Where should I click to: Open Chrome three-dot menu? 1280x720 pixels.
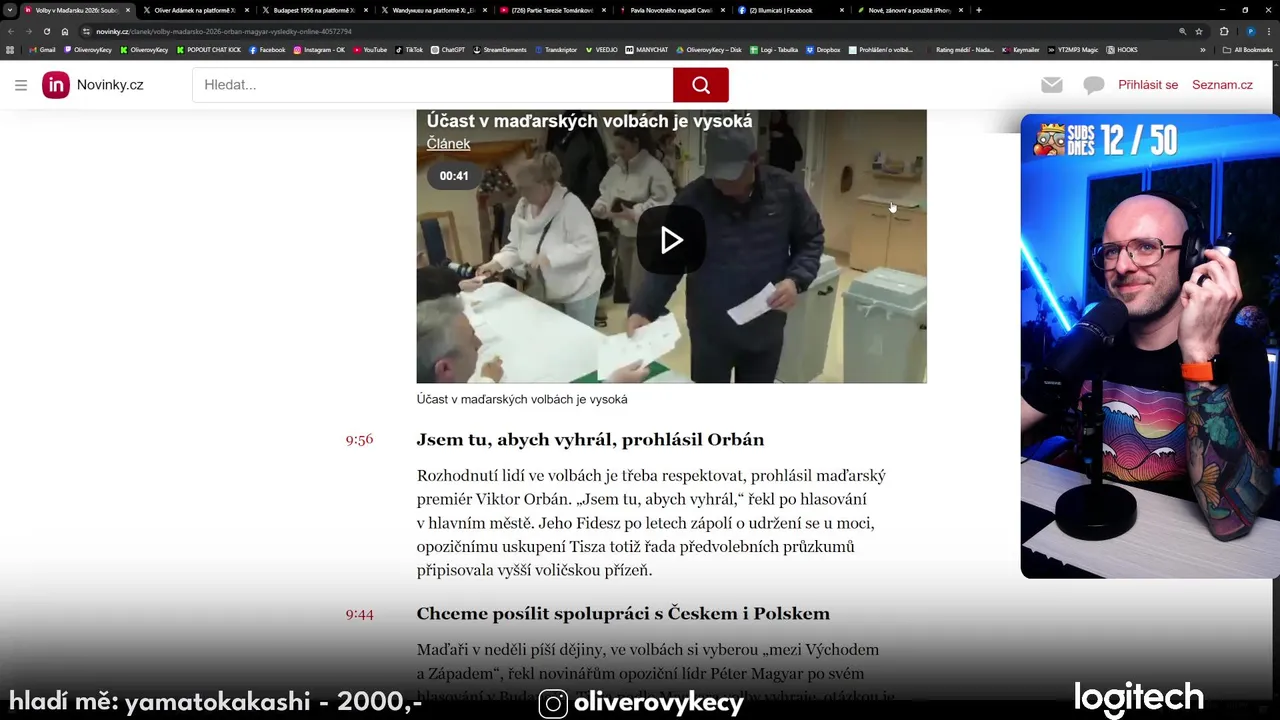coord(1270,31)
